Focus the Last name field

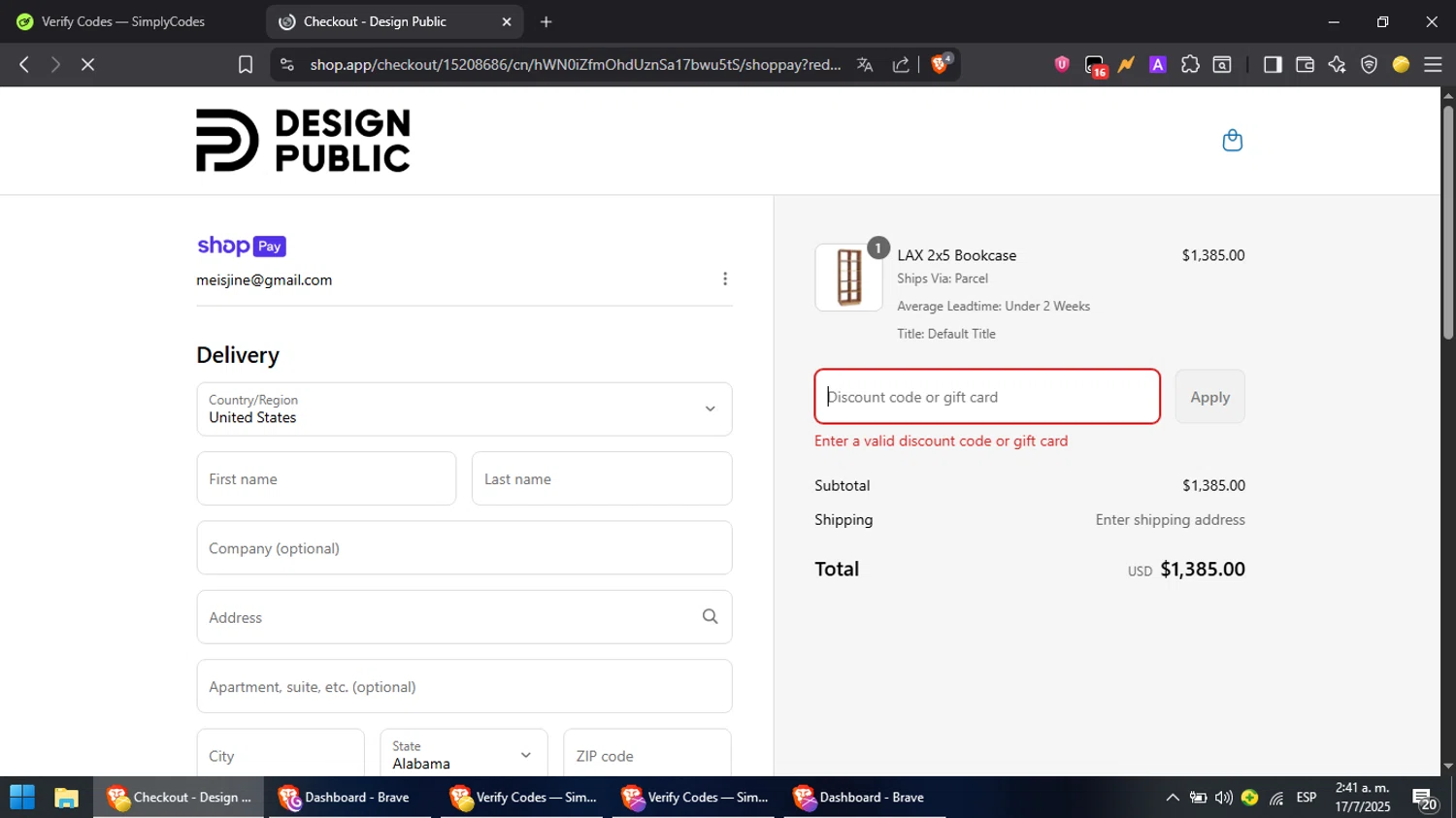[602, 478]
